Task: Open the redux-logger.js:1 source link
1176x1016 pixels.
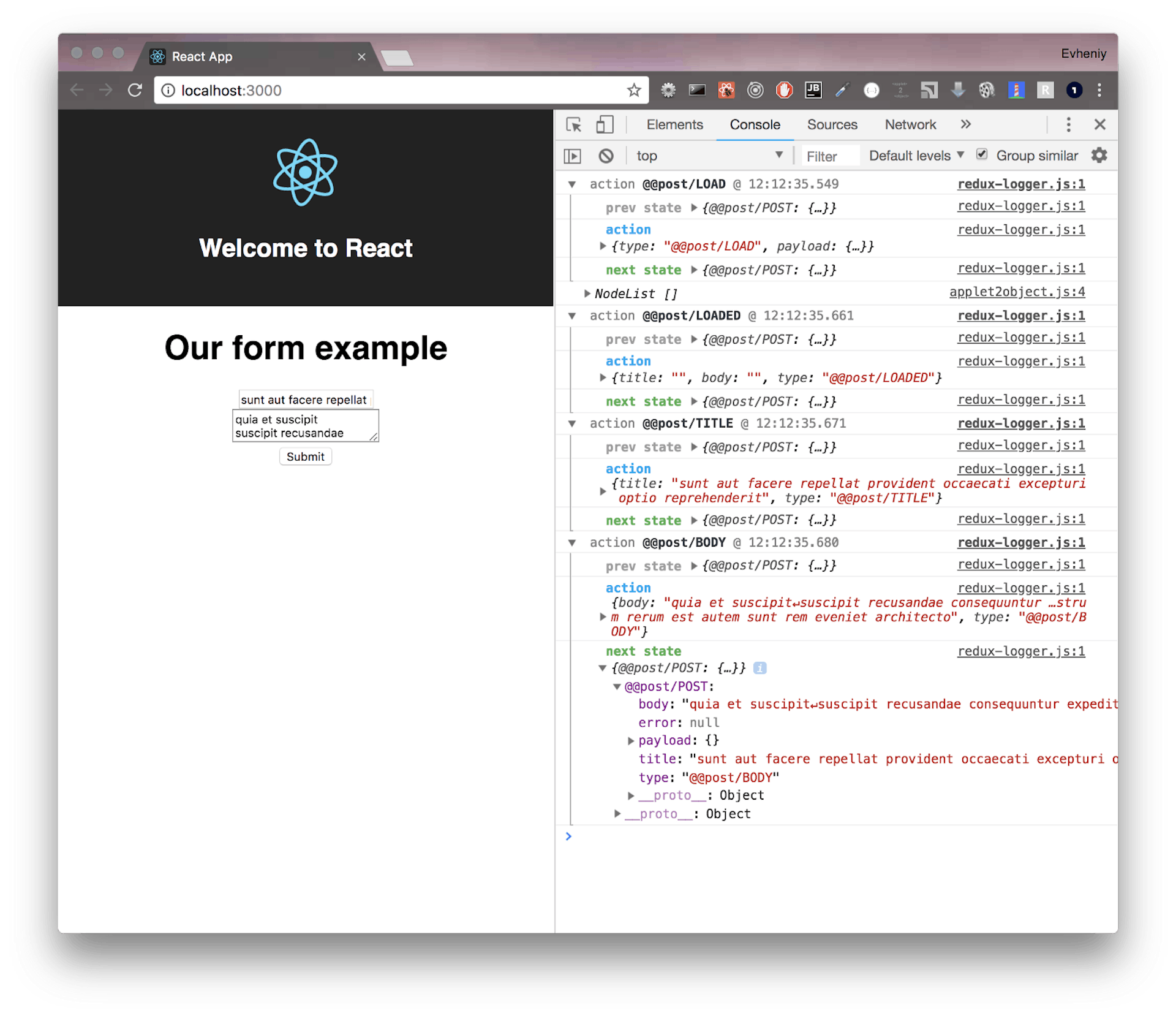Action: pos(1020,183)
